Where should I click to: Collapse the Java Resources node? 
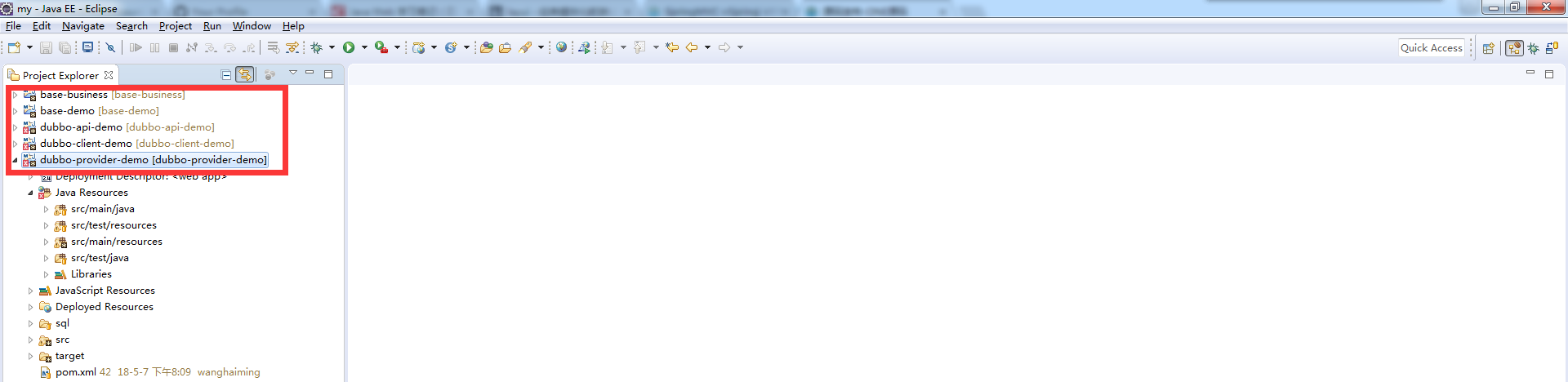[x=30, y=193]
